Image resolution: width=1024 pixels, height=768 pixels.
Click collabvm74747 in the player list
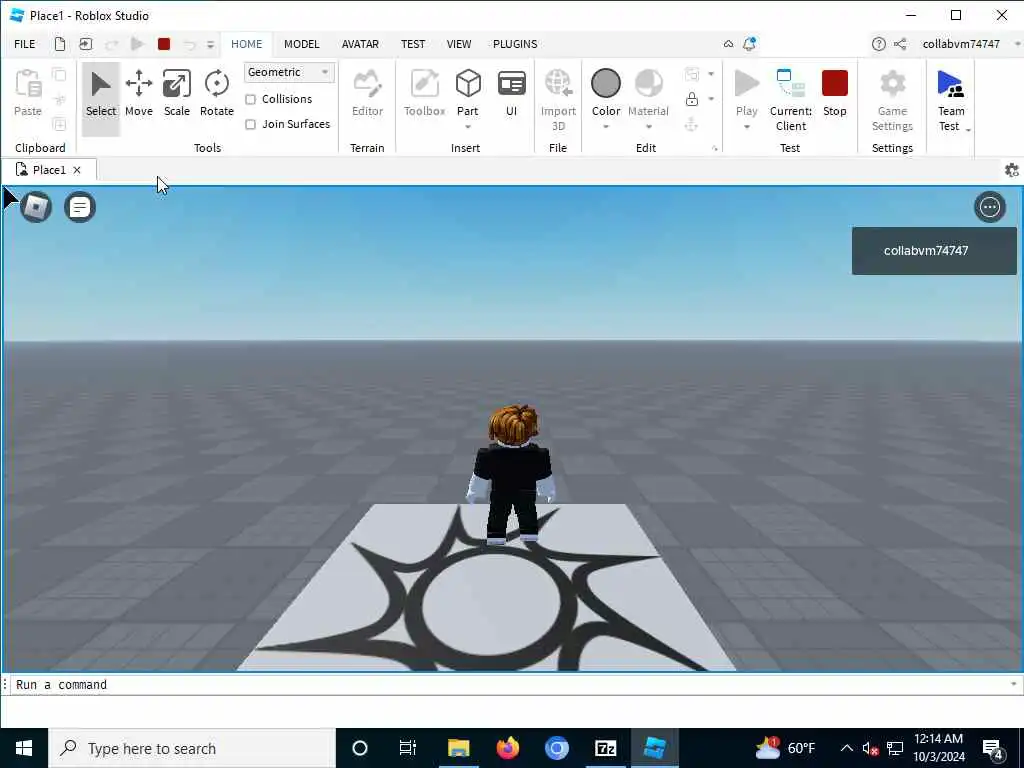pyautogui.click(x=934, y=251)
